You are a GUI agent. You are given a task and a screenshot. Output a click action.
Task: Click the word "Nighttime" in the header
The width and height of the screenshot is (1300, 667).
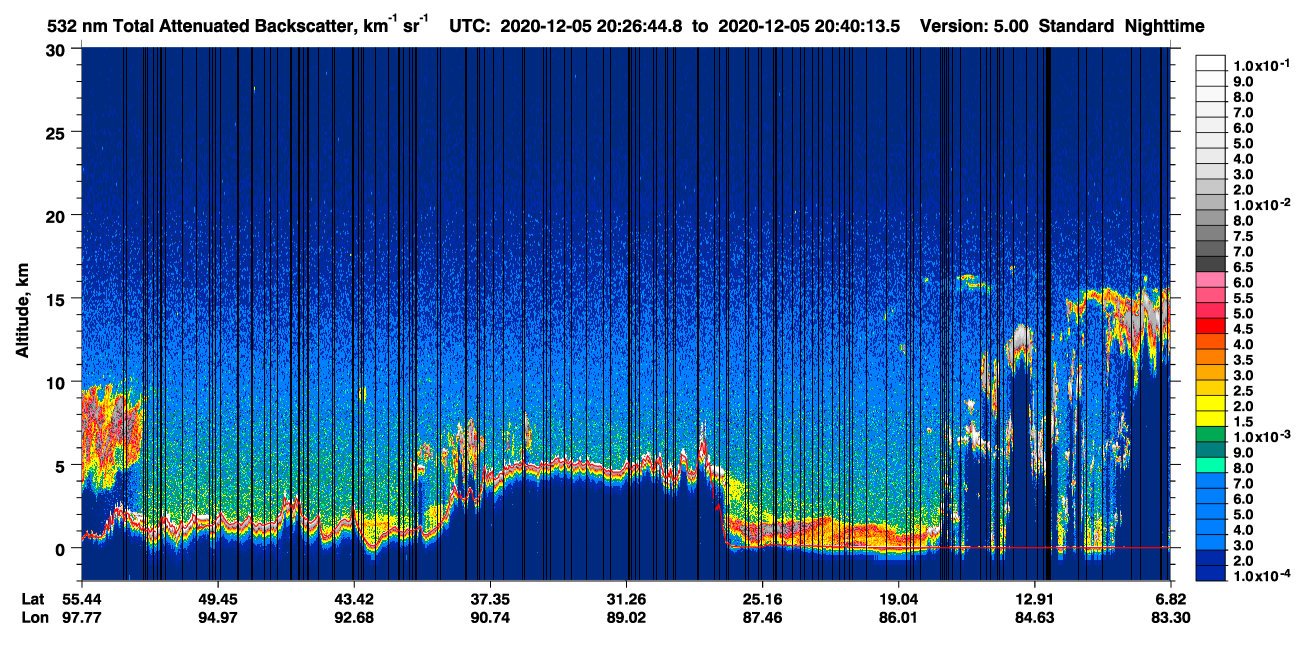coord(1165,27)
